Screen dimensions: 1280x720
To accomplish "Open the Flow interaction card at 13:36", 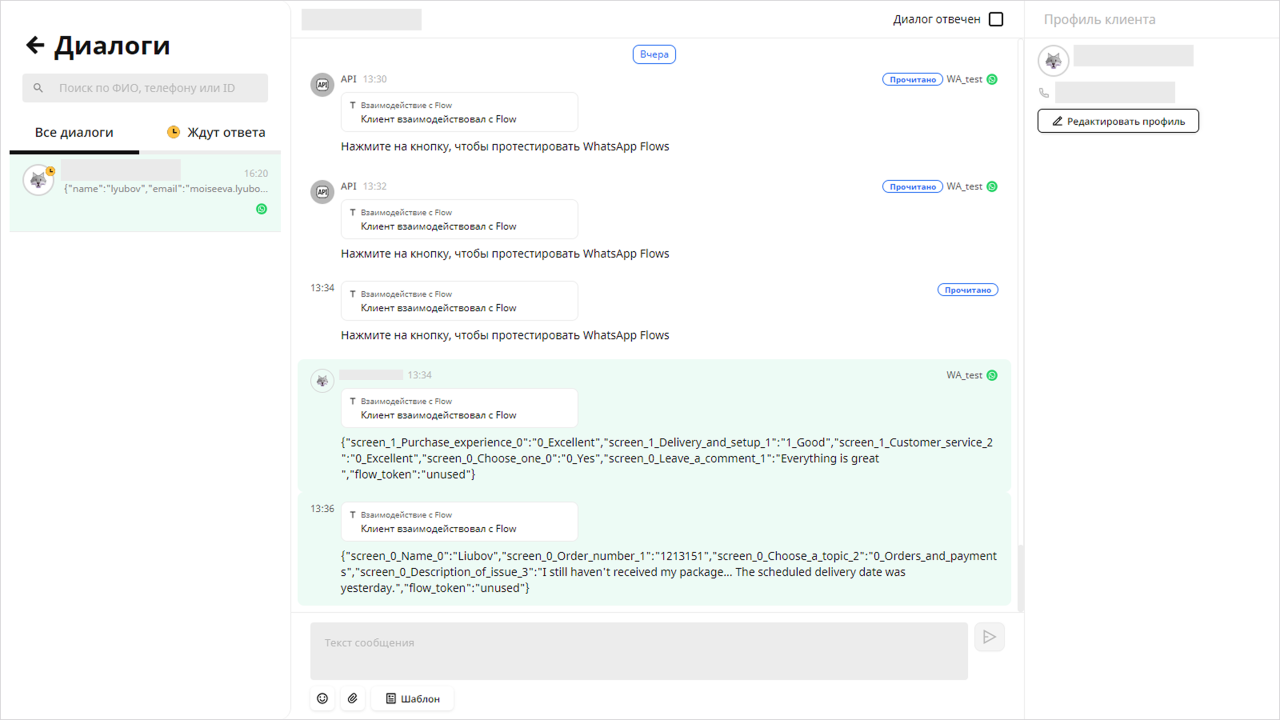I will (x=459, y=522).
